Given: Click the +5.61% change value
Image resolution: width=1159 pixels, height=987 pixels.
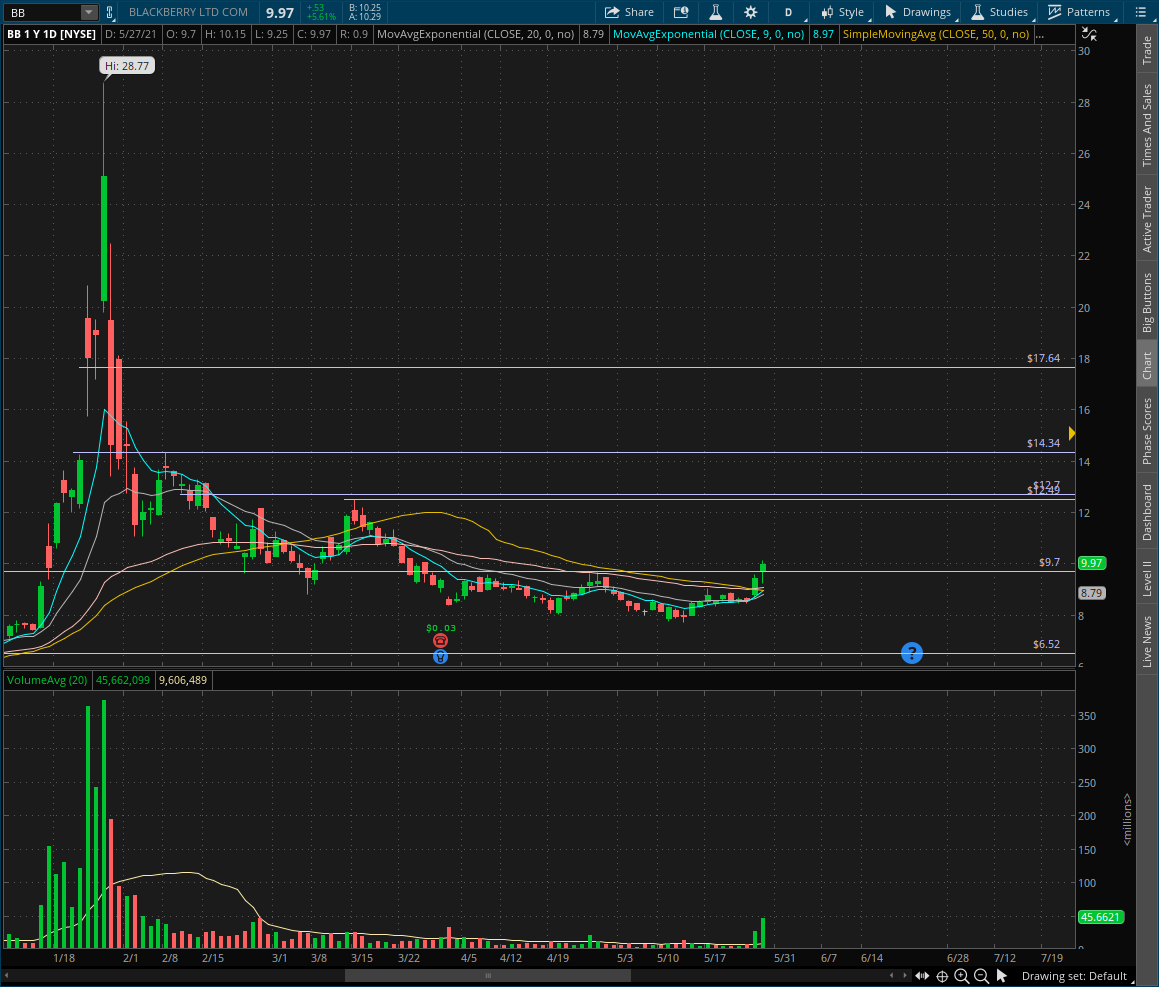Looking at the screenshot, I should pos(322,17).
